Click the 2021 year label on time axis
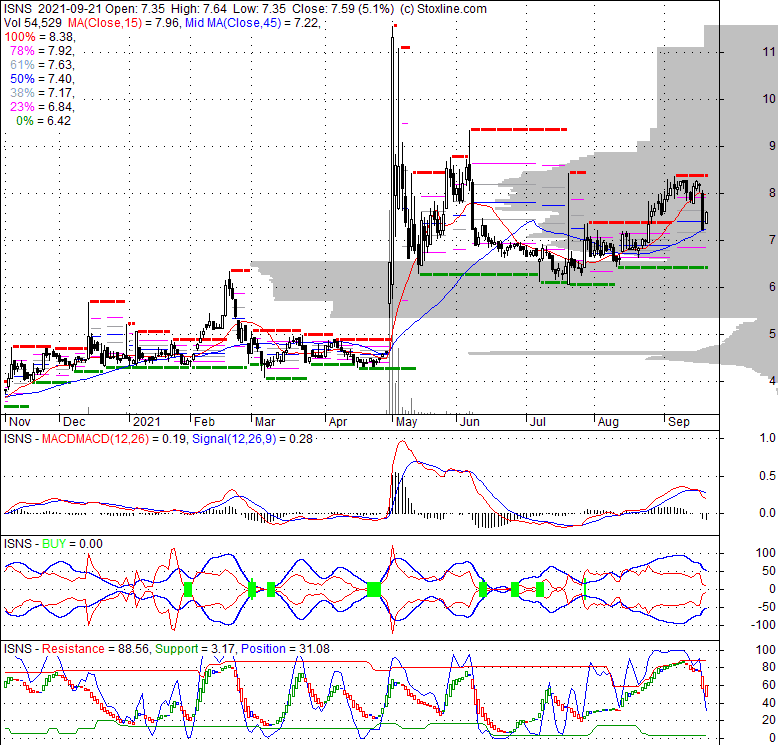The image size is (780, 745). (x=147, y=422)
